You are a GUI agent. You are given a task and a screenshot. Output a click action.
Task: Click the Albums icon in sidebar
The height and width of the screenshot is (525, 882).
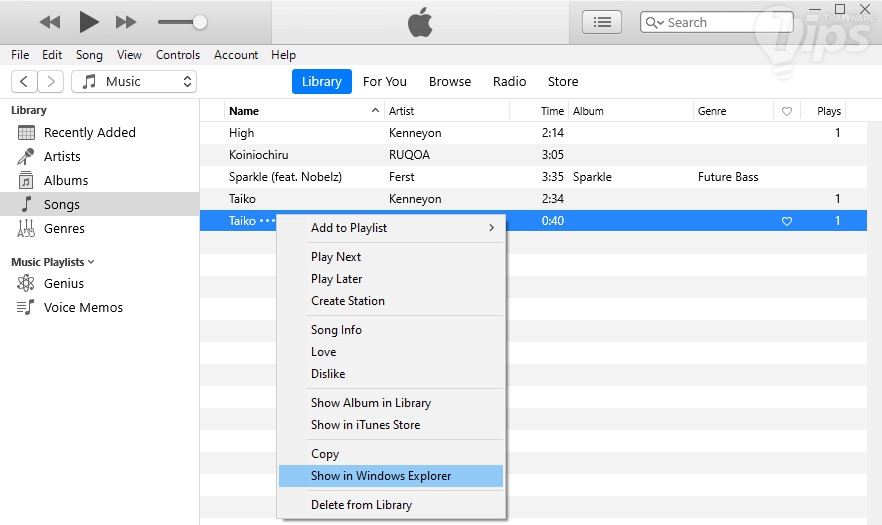(26, 180)
